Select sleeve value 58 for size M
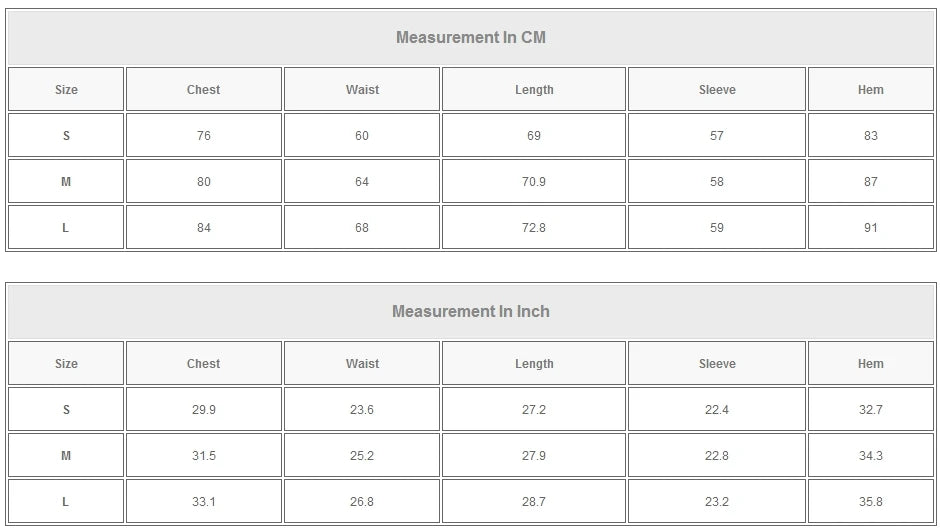The width and height of the screenshot is (940, 530). 717,182
